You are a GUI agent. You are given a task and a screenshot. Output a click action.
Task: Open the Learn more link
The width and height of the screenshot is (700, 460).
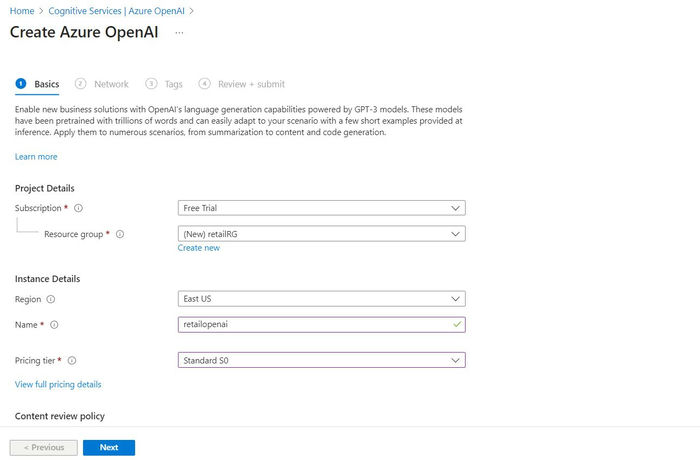pyautogui.click(x=36, y=157)
